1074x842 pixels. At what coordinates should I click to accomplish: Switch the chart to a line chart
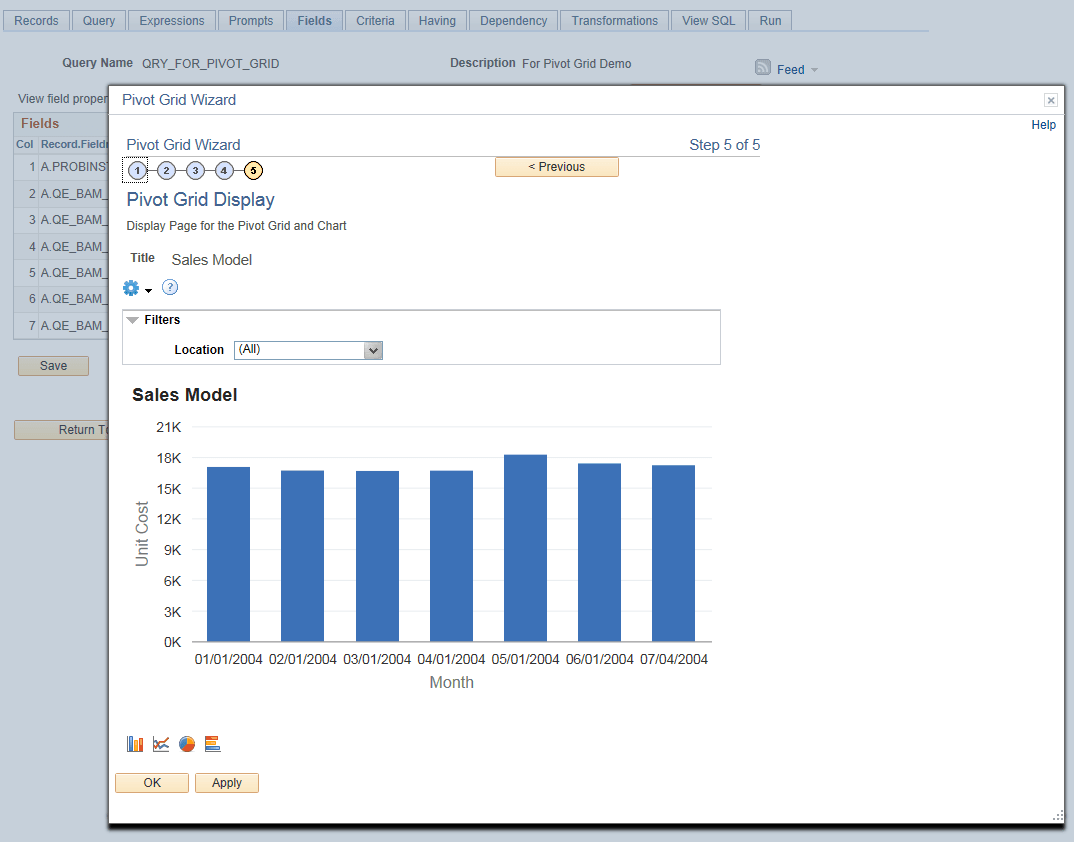click(161, 743)
